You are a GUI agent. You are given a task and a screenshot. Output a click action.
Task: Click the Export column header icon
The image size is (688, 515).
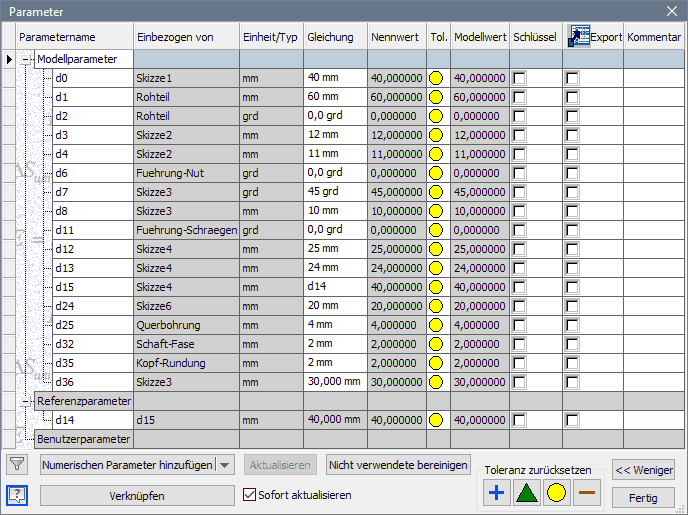(x=578, y=36)
